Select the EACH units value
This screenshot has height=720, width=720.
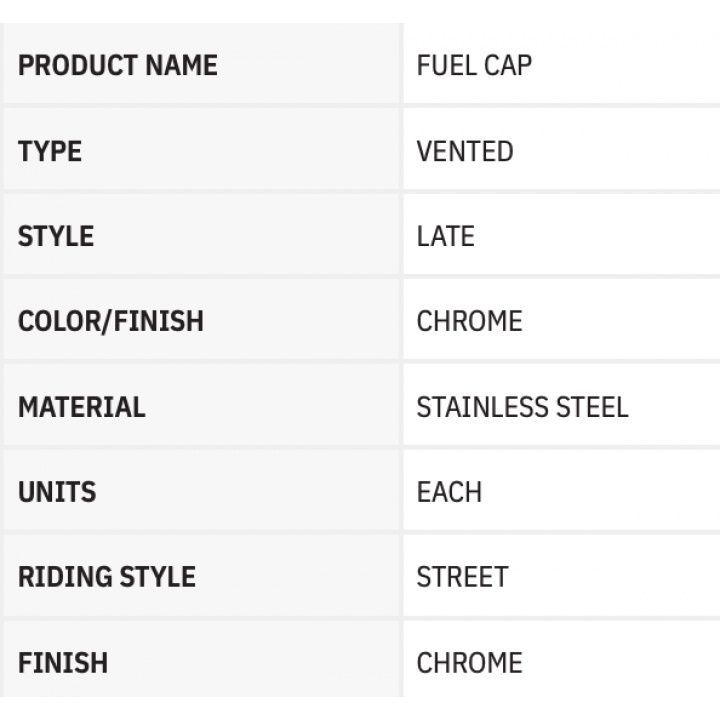(449, 492)
